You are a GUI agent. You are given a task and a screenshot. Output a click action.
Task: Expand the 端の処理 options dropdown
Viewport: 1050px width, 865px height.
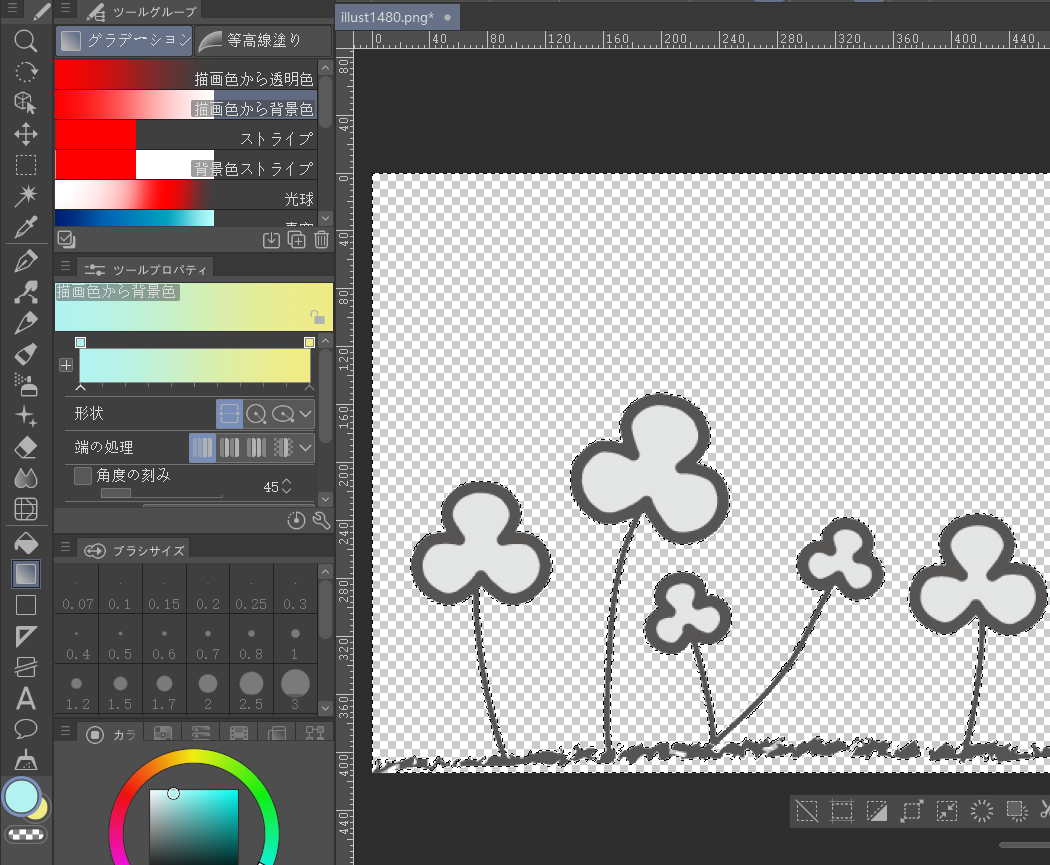pyautogui.click(x=306, y=447)
